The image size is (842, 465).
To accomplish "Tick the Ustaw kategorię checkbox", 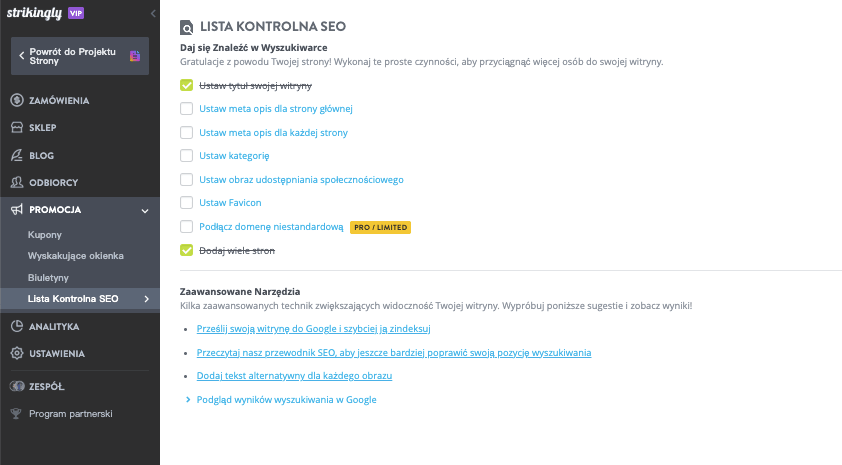I will [x=186, y=156].
